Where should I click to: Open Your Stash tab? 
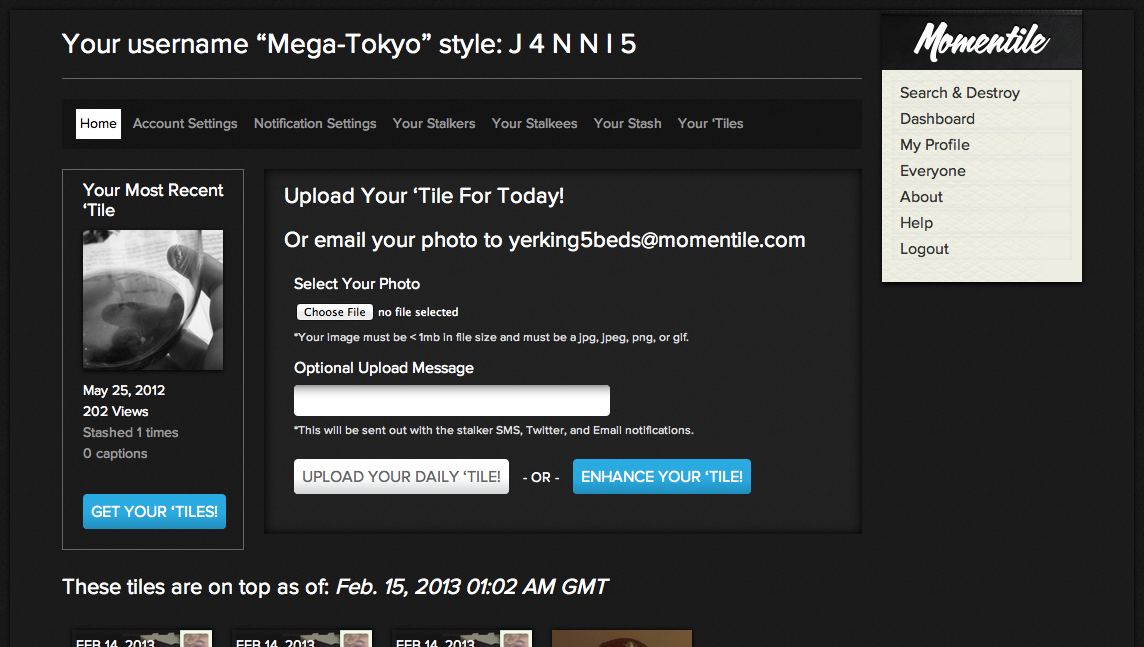point(627,123)
